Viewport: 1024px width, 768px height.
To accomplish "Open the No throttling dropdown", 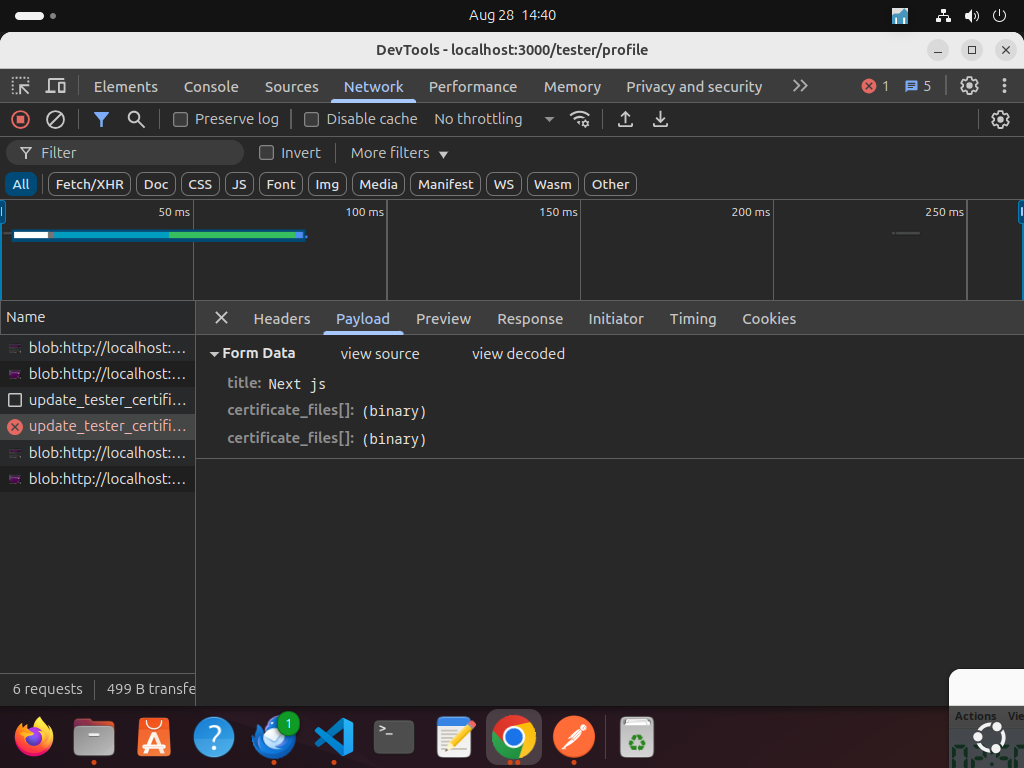I will click(x=493, y=119).
